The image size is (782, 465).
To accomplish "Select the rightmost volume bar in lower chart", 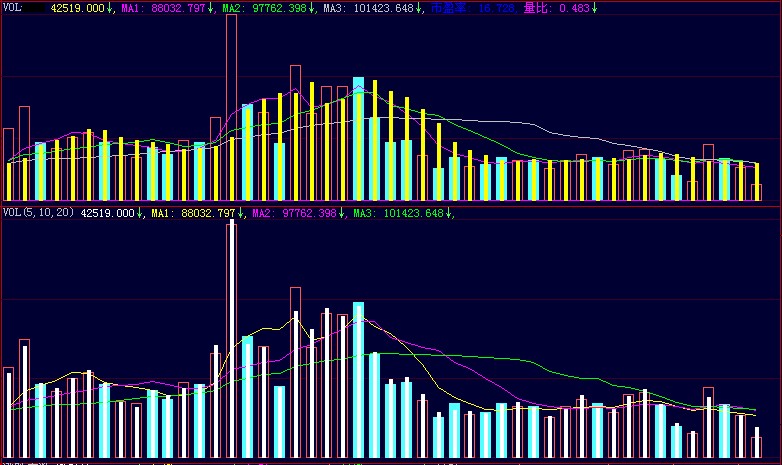I will point(756,443).
